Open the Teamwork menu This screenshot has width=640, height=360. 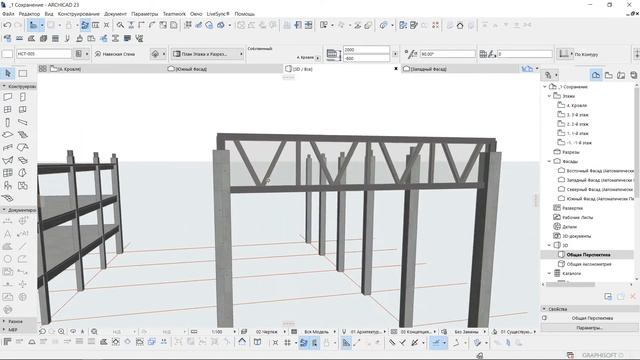tap(174, 14)
